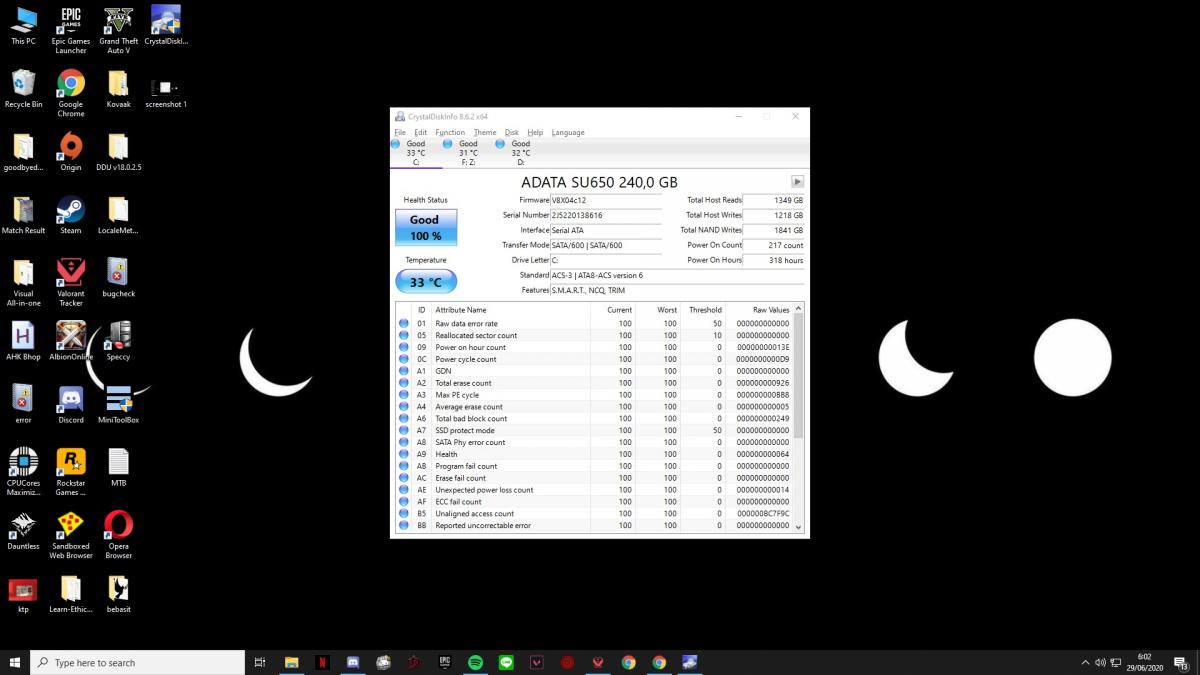Click the Attribute Name column header
The image size is (1200, 675).
point(462,310)
